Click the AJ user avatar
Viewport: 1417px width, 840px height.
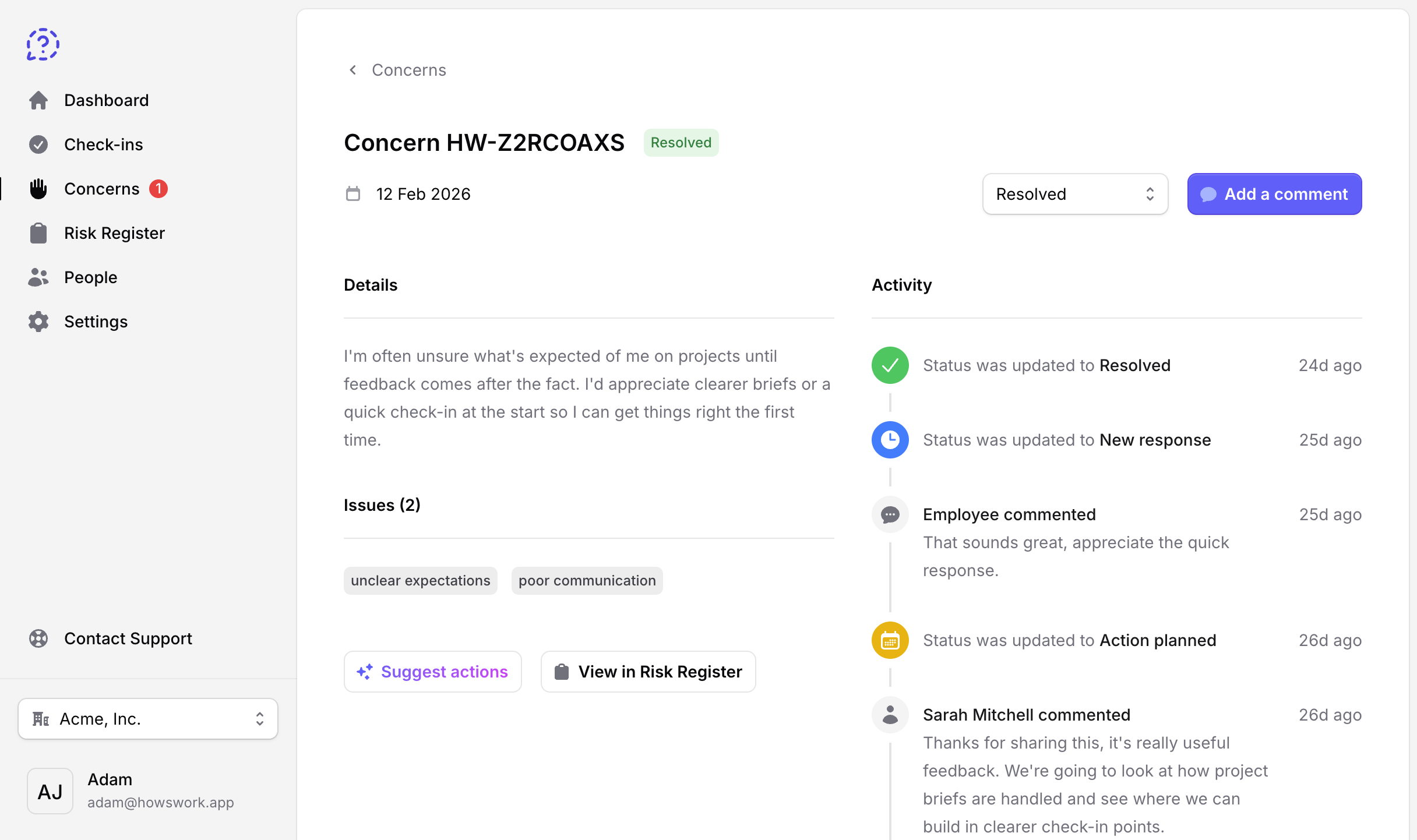50,791
